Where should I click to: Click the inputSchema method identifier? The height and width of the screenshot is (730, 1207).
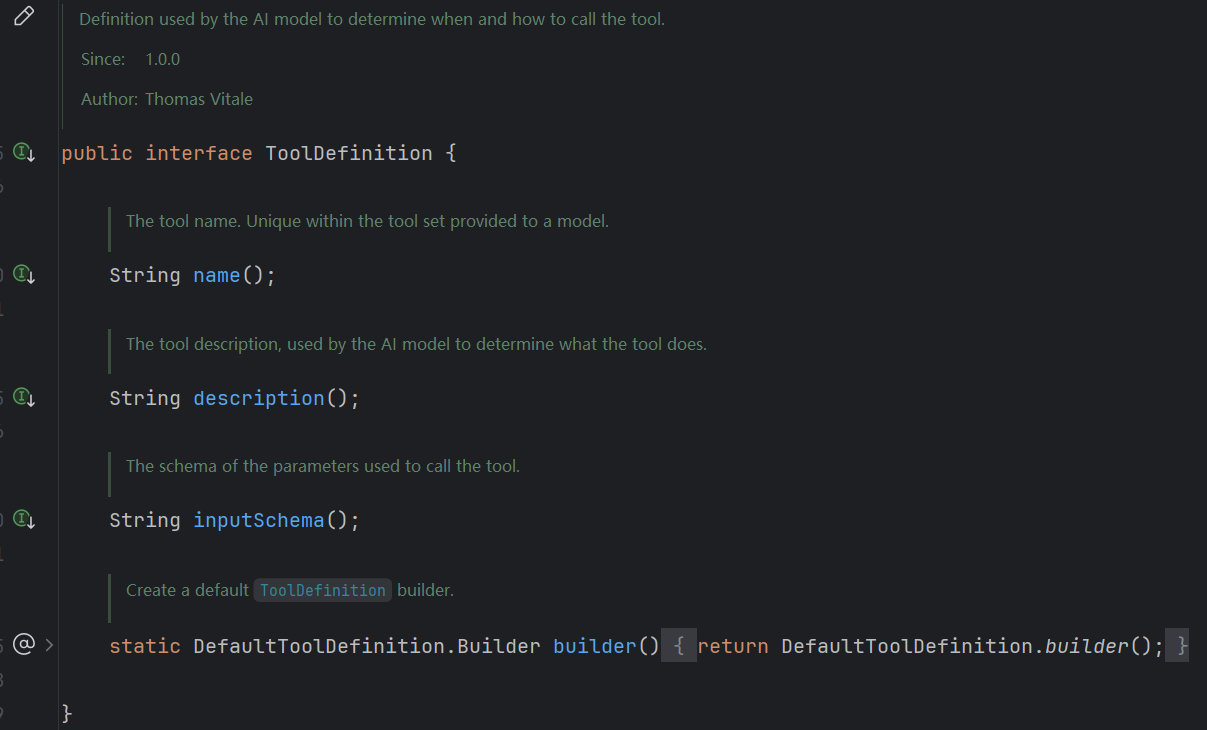point(259,520)
